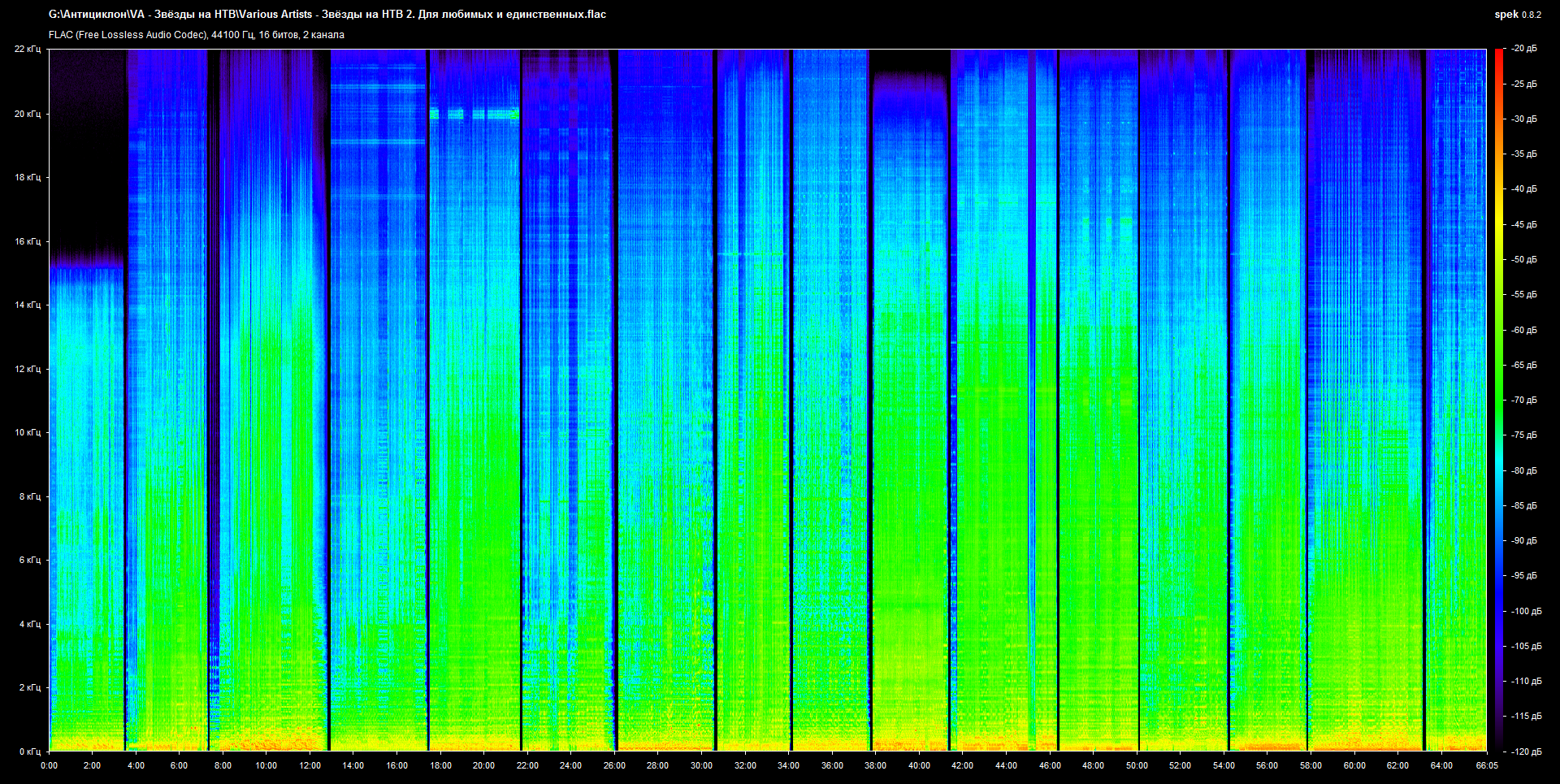Click the 32:00 time axis label
This screenshot has width=1560, height=784.
click(x=744, y=765)
